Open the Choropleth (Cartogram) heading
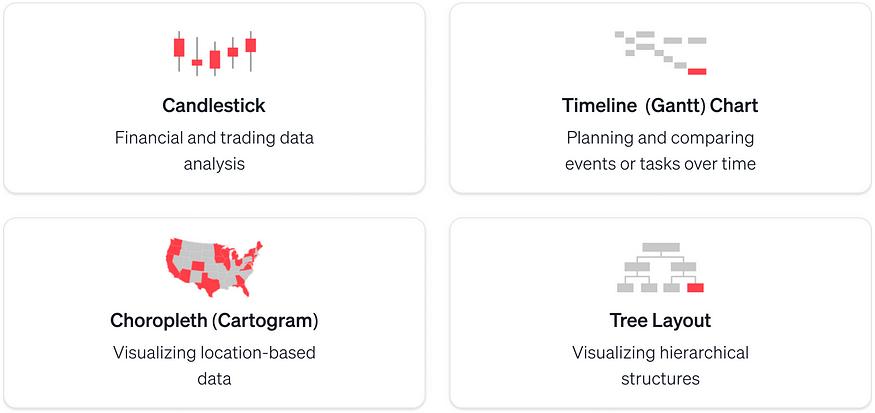This screenshot has height=413, width=875. [214, 320]
